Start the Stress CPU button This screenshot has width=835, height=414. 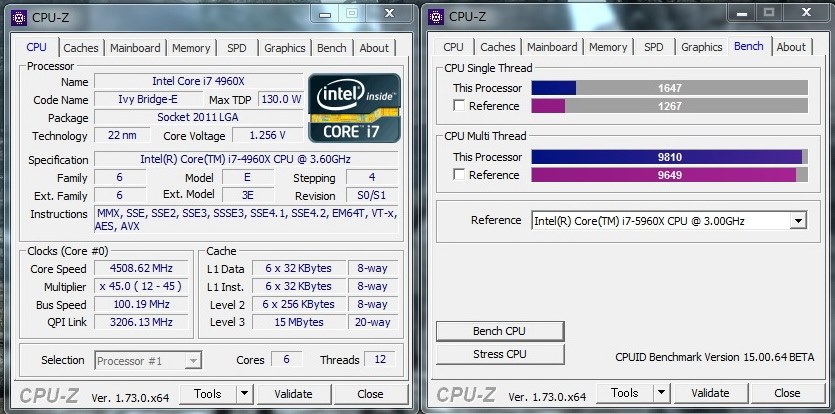[x=500, y=354]
